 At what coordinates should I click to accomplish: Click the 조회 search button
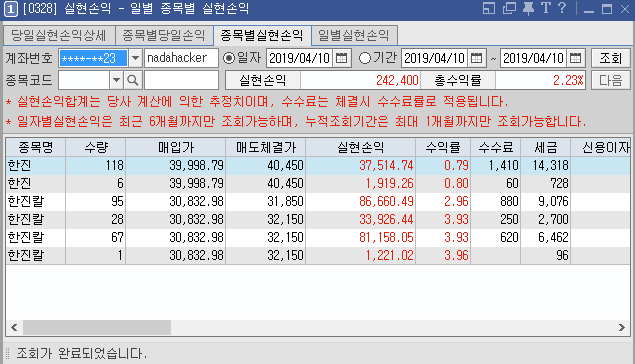[x=610, y=58]
